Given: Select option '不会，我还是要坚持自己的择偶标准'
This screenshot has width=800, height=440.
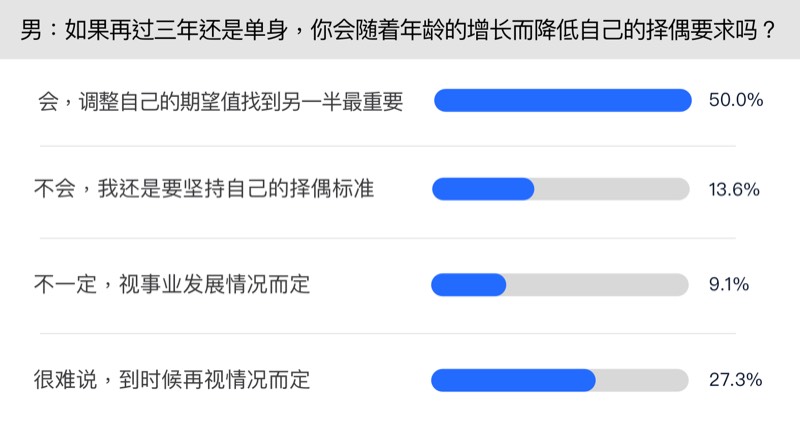Looking at the screenshot, I should point(204,189).
